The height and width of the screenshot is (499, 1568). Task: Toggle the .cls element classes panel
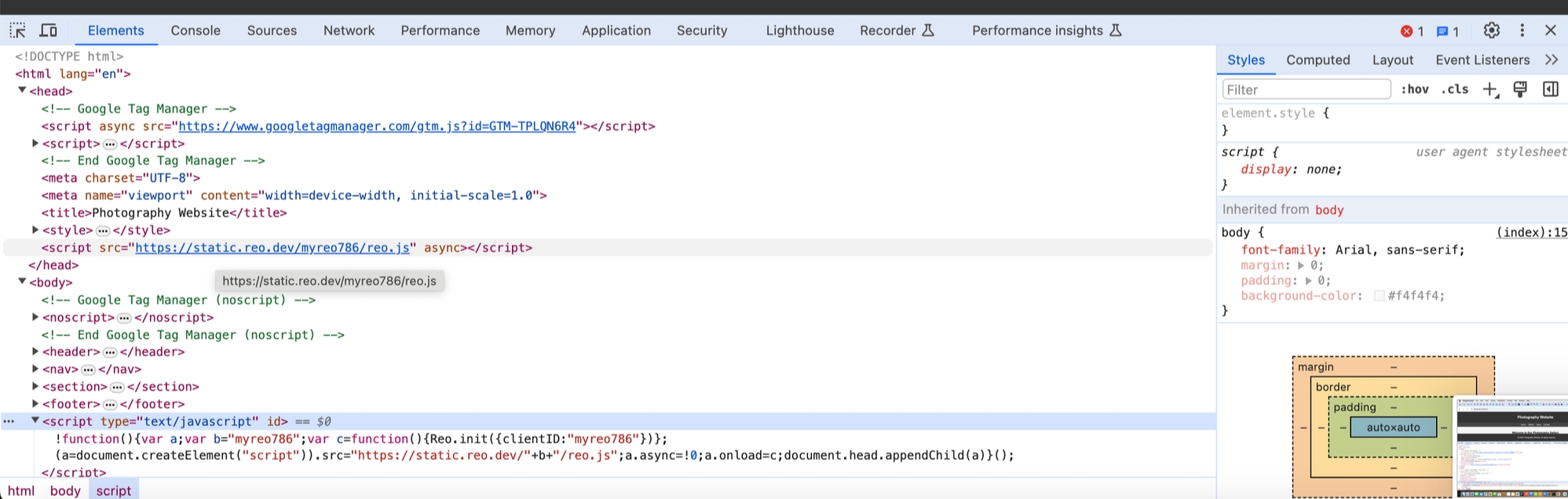pyautogui.click(x=1454, y=89)
